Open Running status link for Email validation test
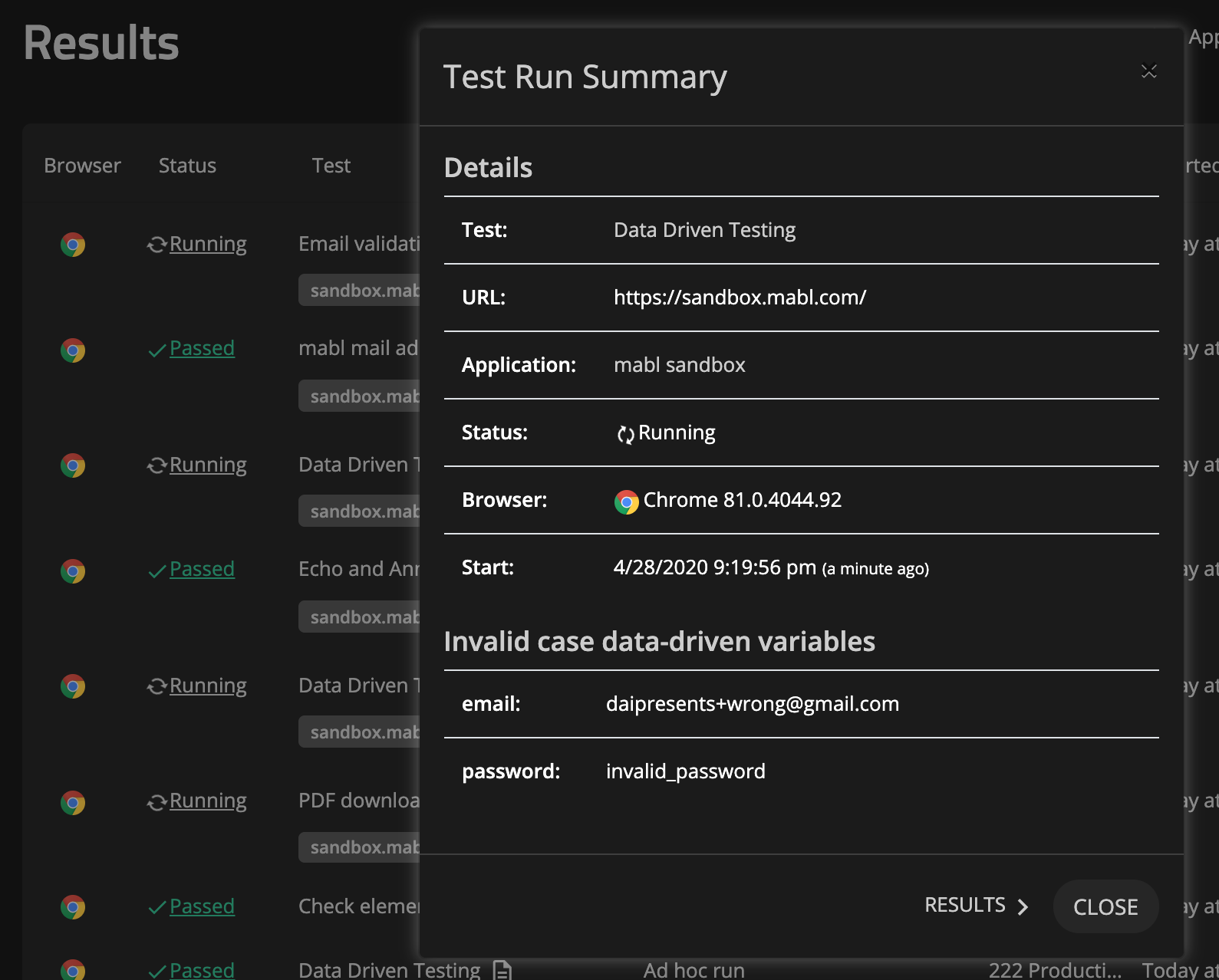1219x980 pixels. click(207, 244)
